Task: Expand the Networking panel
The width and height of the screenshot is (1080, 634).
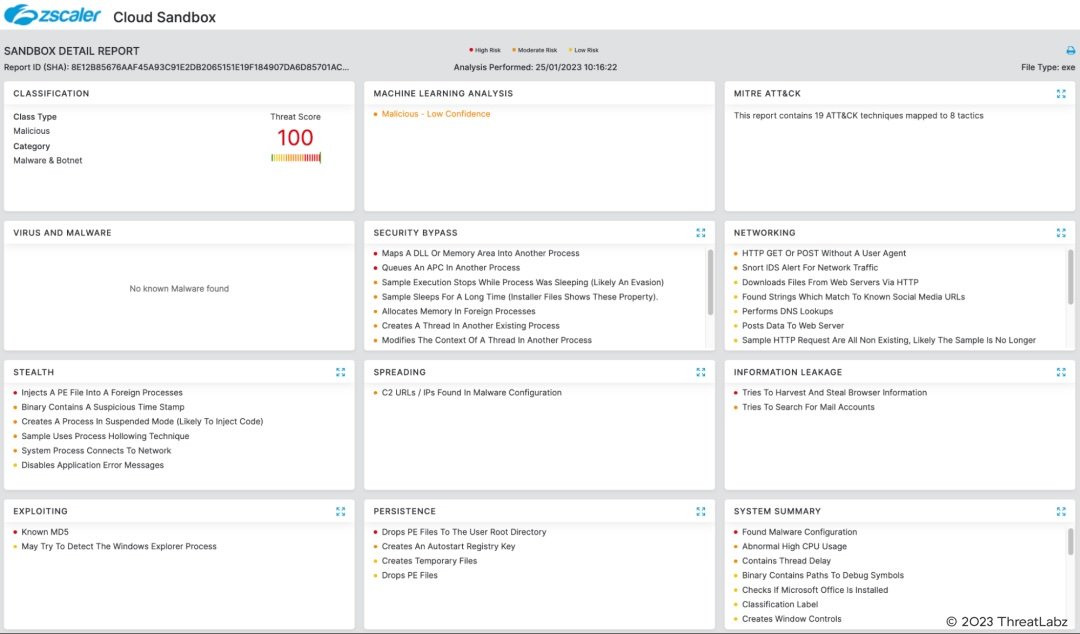Action: pos(1061,233)
